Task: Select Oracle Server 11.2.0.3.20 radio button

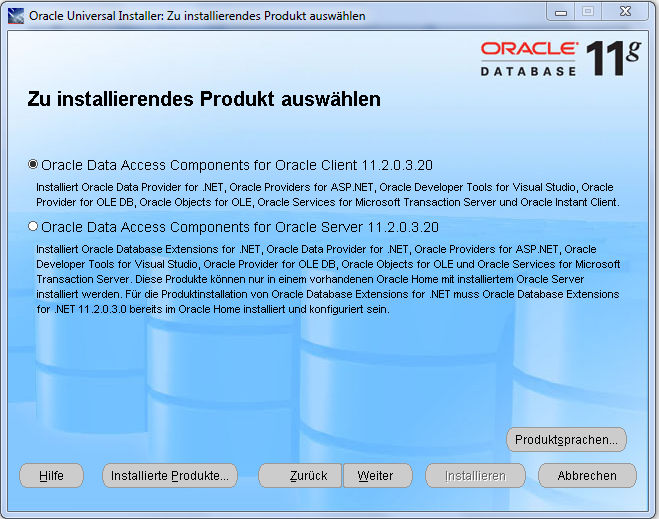Action: (33, 227)
